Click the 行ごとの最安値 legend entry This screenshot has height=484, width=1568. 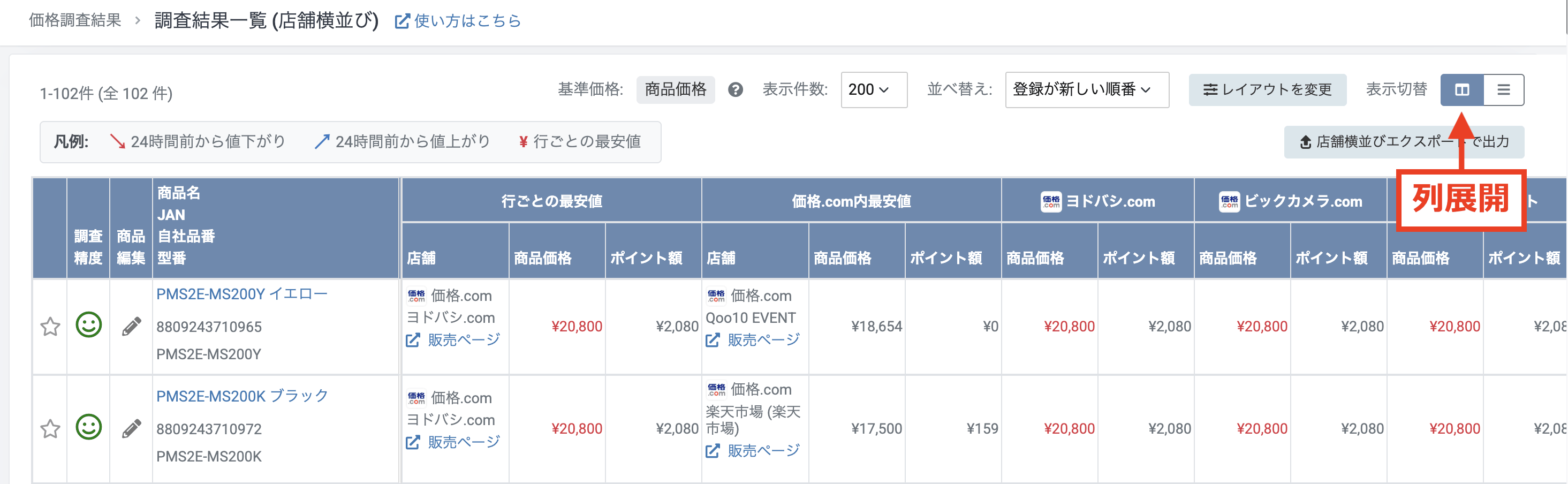[580, 142]
